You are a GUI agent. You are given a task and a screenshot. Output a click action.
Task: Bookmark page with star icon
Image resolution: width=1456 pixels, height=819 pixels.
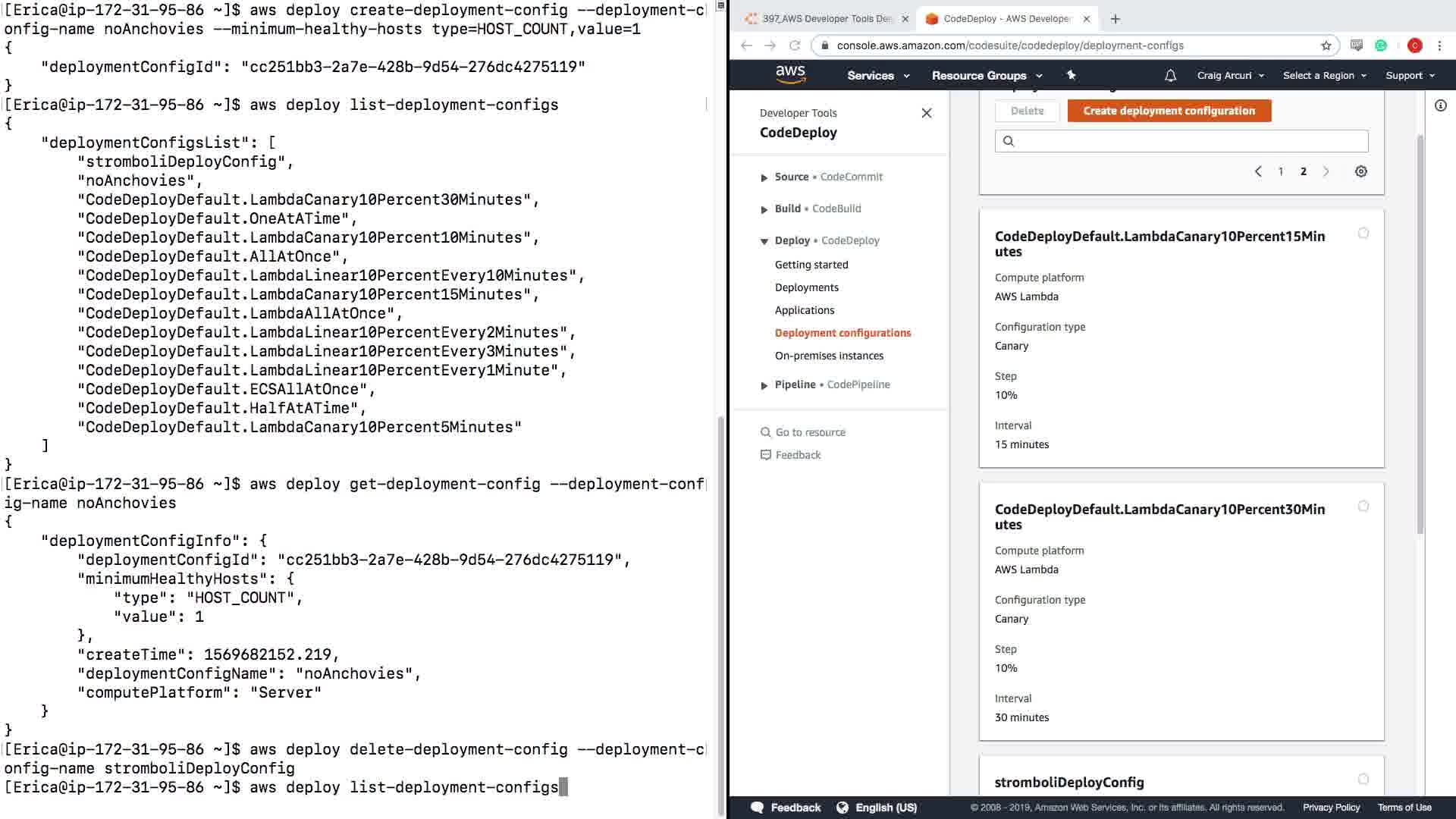[x=1326, y=45]
